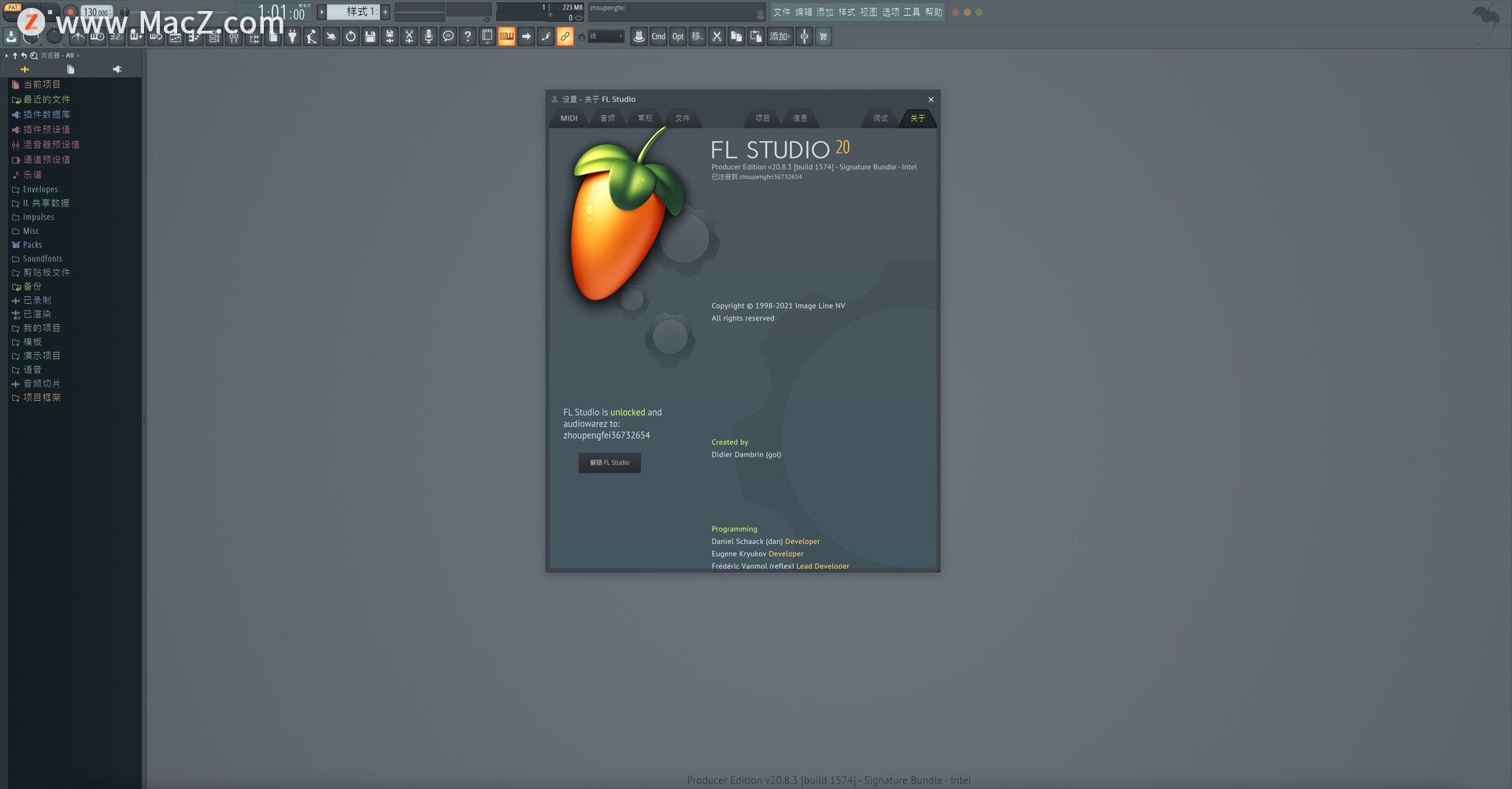Open the 文件 menu
1512x789 pixels.
781,12
